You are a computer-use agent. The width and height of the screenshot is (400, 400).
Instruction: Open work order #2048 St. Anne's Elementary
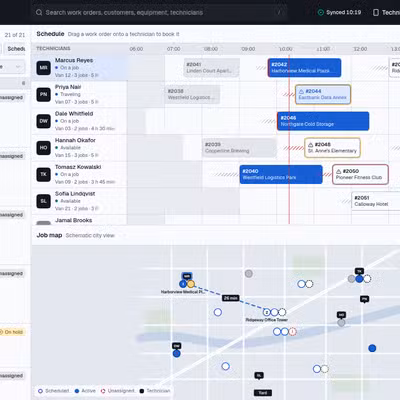[x=332, y=148]
